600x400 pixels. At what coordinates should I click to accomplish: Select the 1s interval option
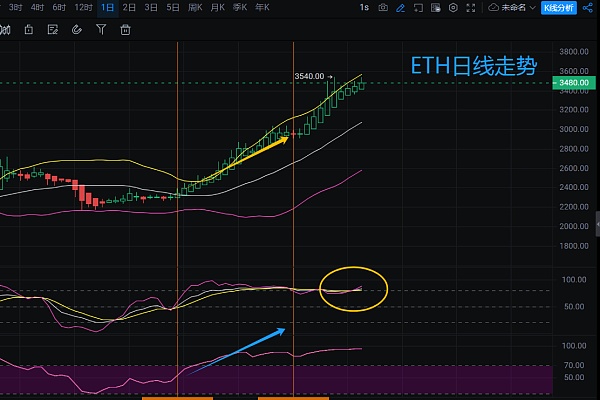pos(364,8)
